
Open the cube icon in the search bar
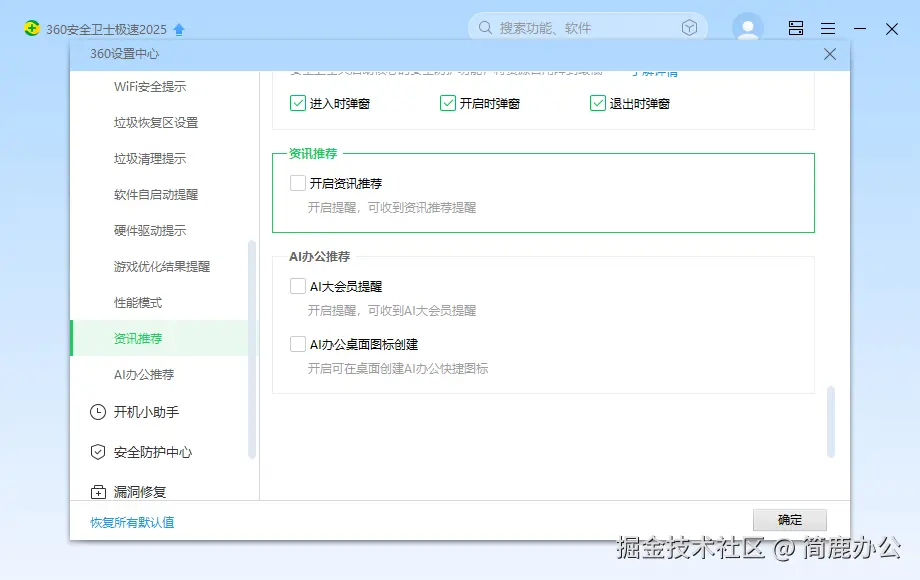(689, 28)
